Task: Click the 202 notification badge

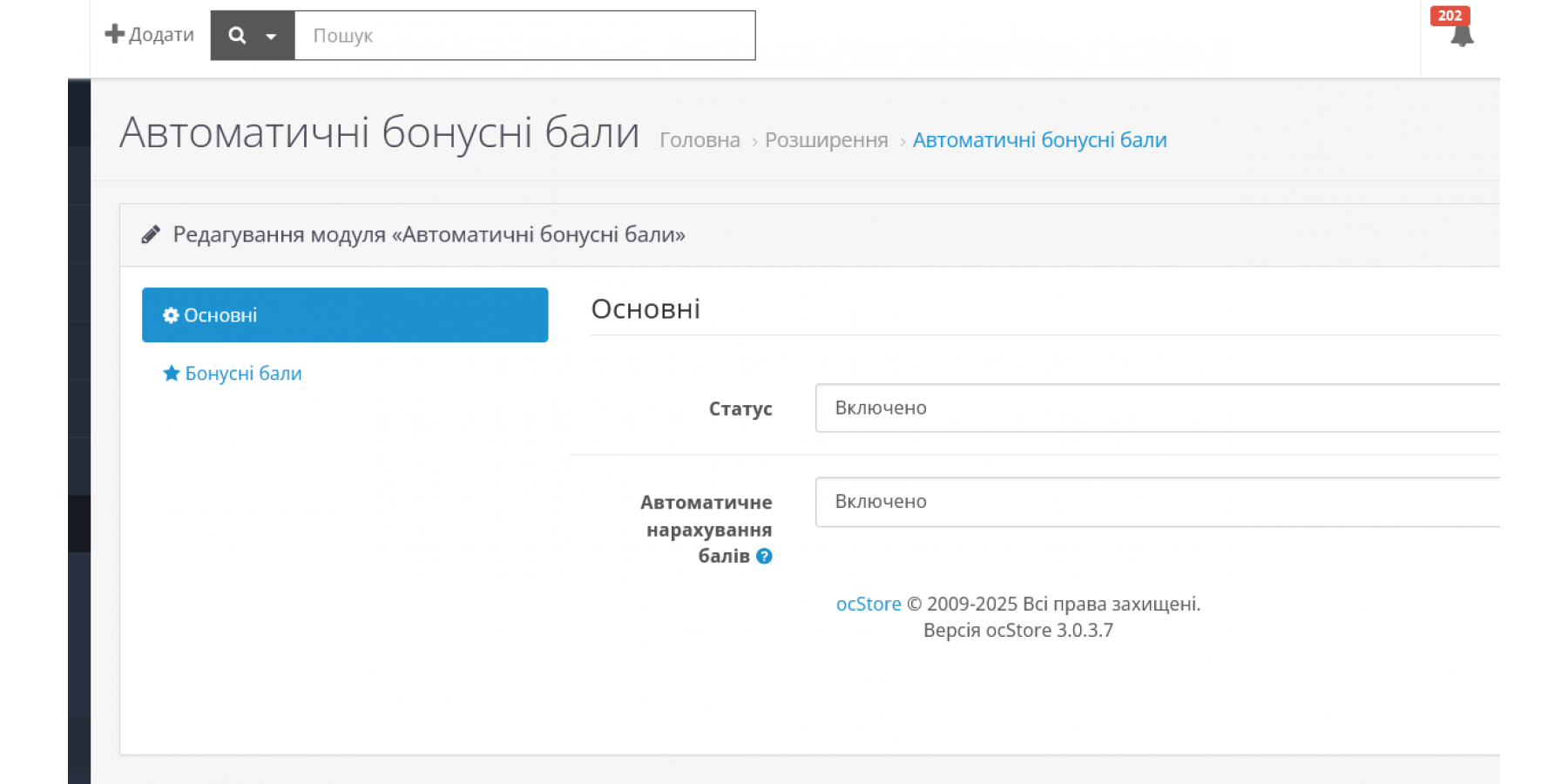Action: tap(1450, 16)
